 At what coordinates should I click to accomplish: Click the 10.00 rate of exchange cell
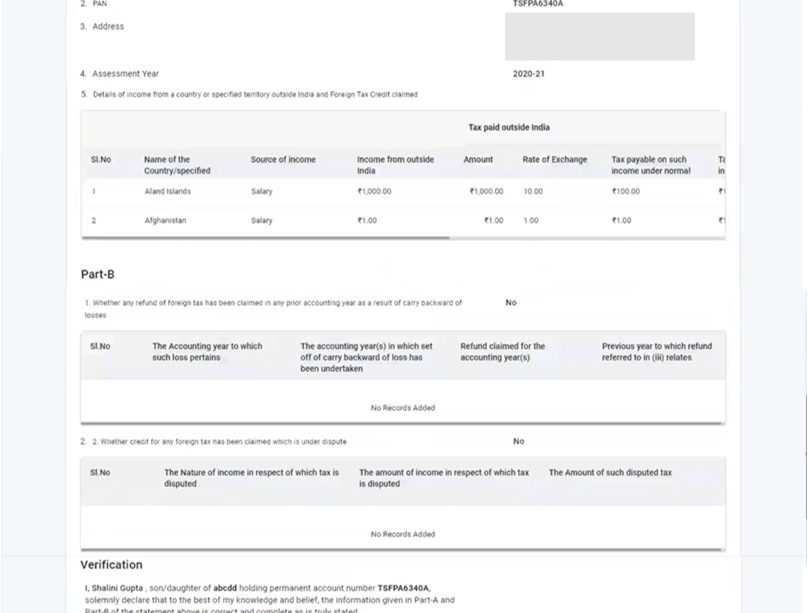pyautogui.click(x=533, y=191)
